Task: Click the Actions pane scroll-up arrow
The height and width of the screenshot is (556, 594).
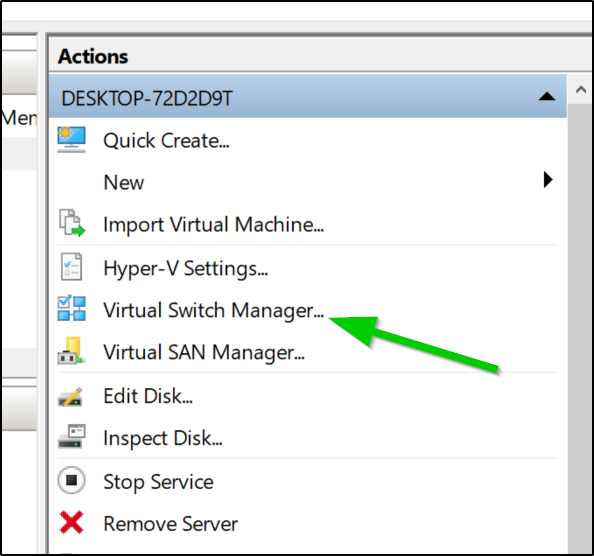Action: (x=581, y=90)
